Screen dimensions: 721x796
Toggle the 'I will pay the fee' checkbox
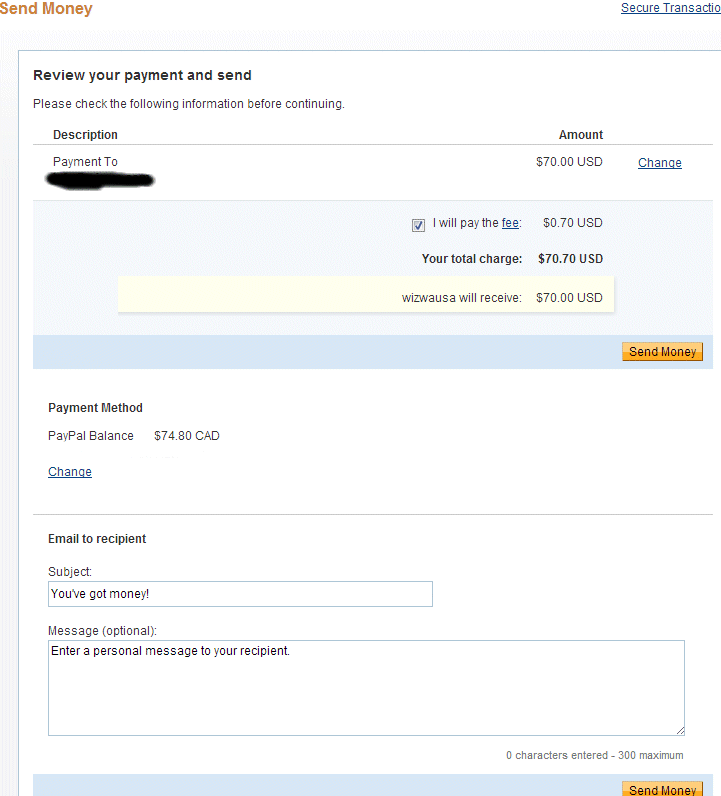pos(418,225)
